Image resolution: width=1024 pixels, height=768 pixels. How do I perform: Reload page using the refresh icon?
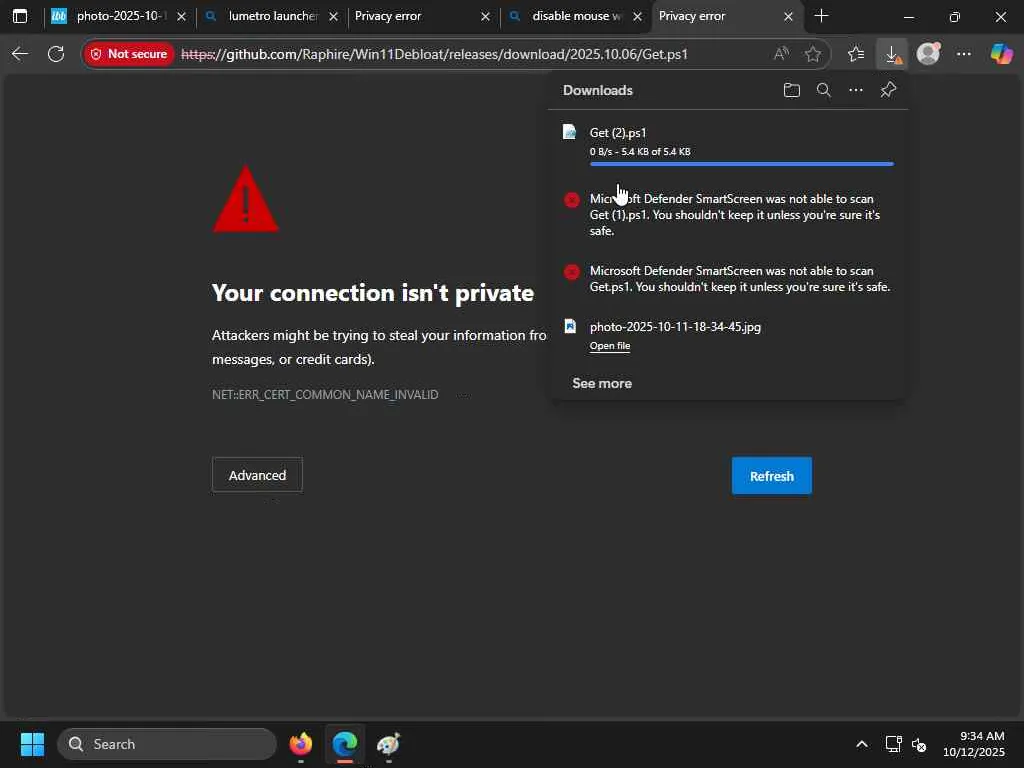click(x=56, y=54)
